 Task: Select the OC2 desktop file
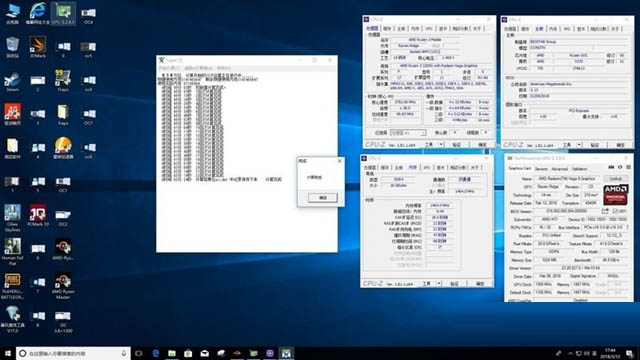[x=63, y=217]
